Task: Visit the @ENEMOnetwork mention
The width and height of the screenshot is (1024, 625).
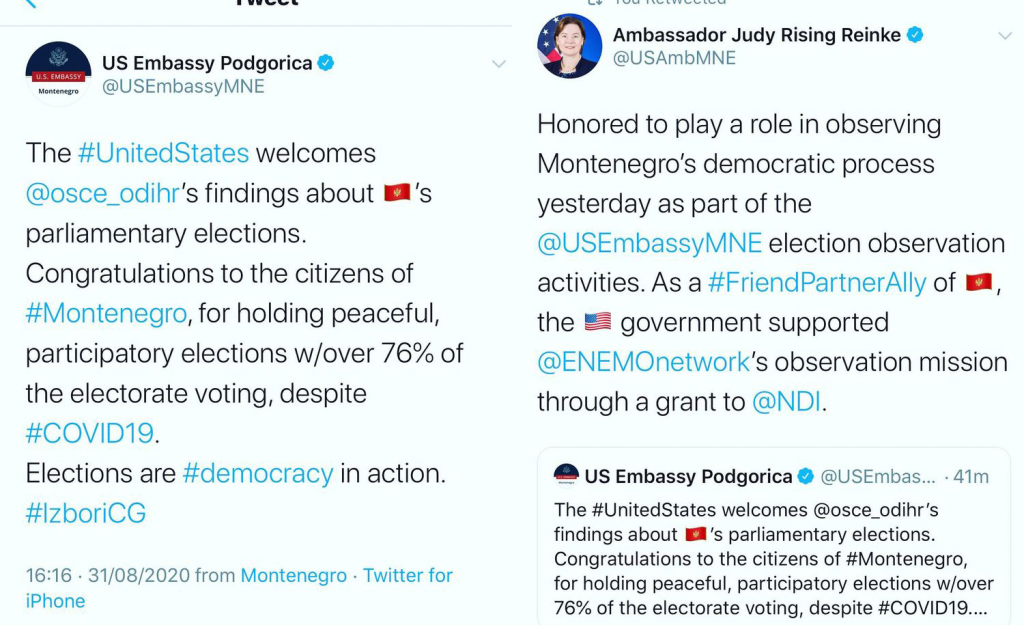Action: 644,362
